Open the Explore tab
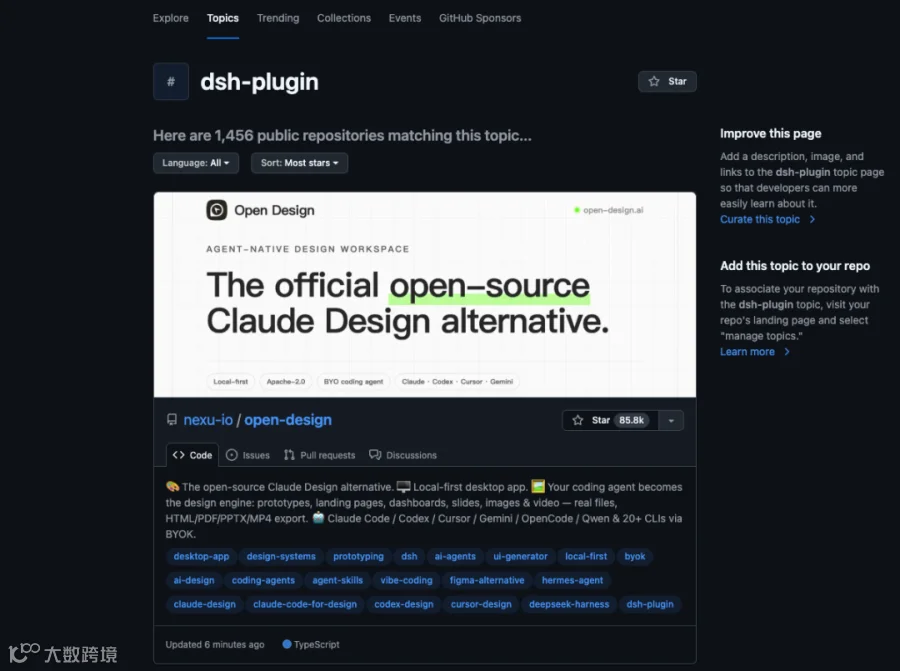 [170, 18]
